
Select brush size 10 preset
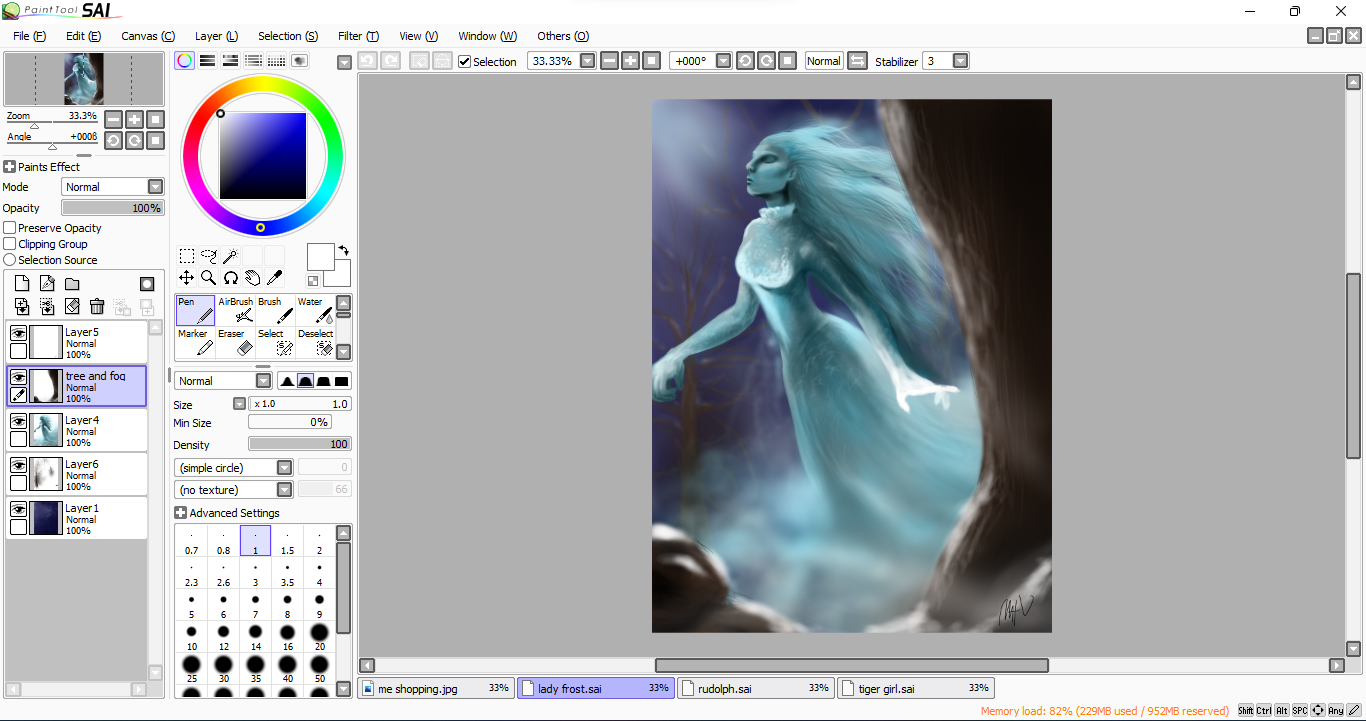192,637
